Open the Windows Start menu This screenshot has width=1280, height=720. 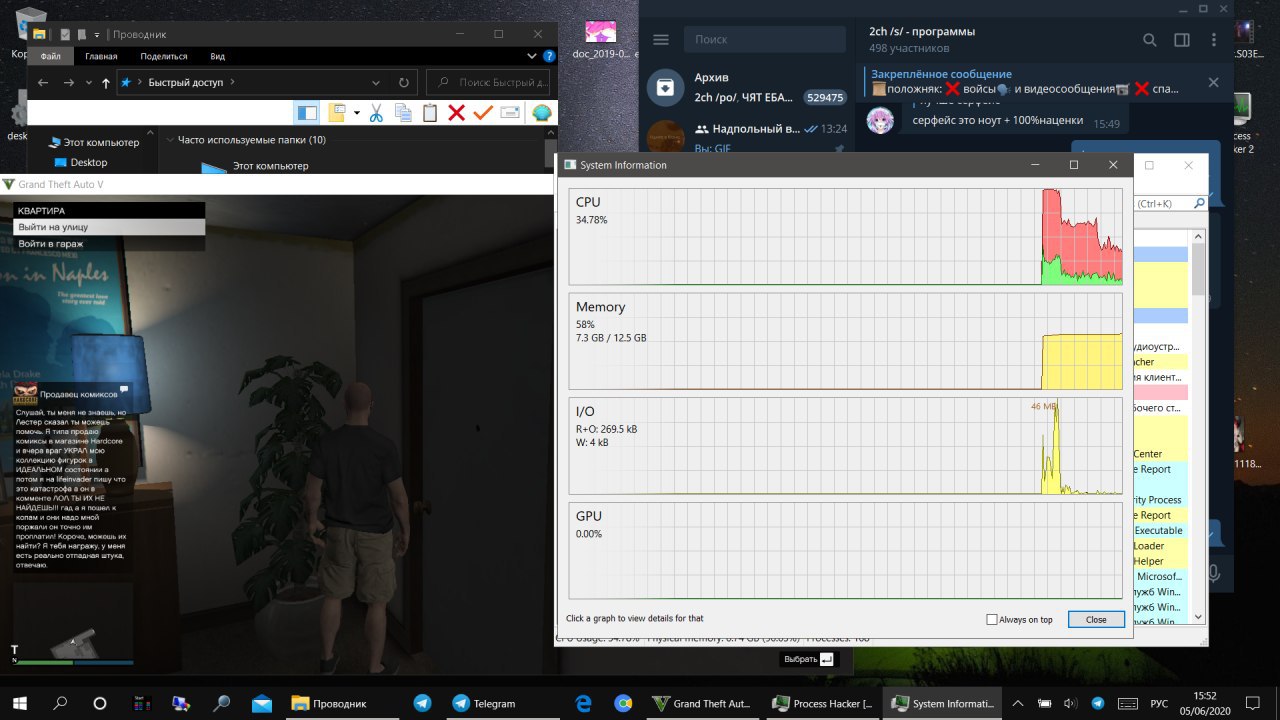coord(20,703)
